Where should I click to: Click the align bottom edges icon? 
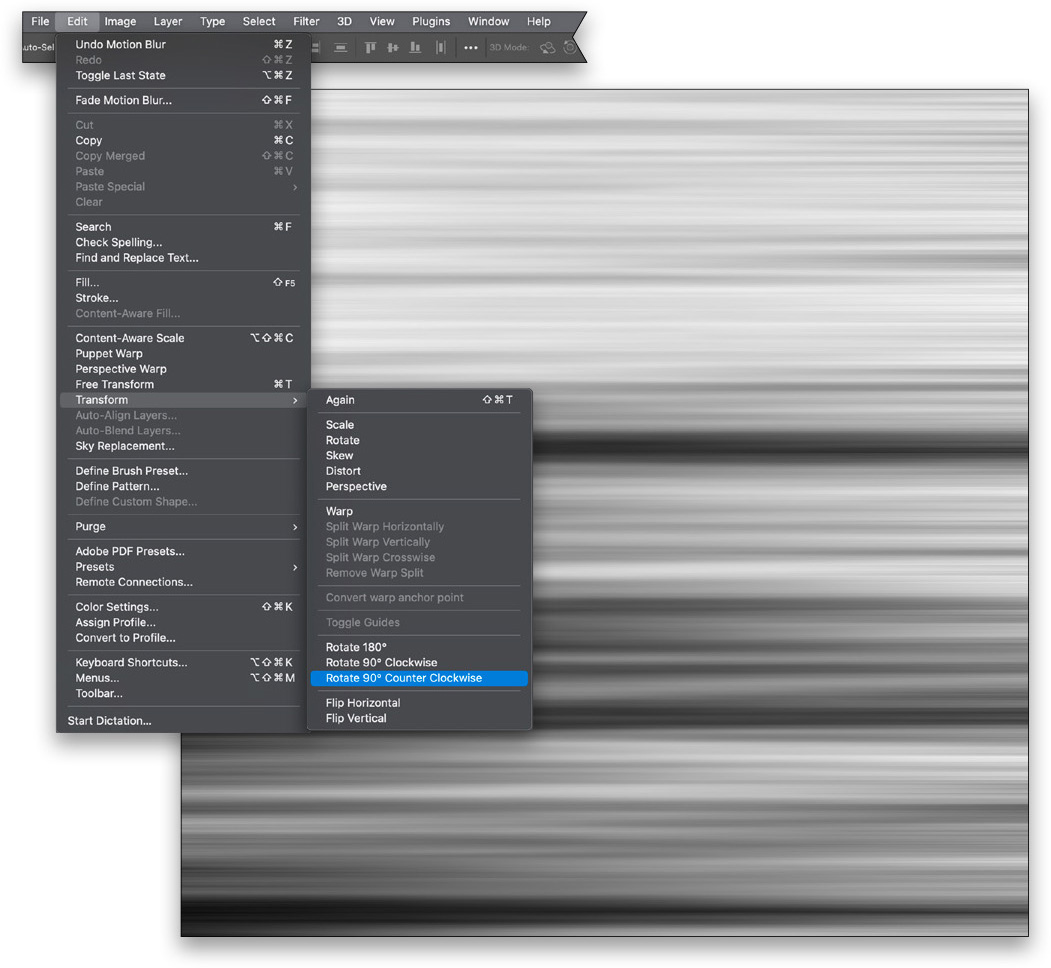pos(415,47)
